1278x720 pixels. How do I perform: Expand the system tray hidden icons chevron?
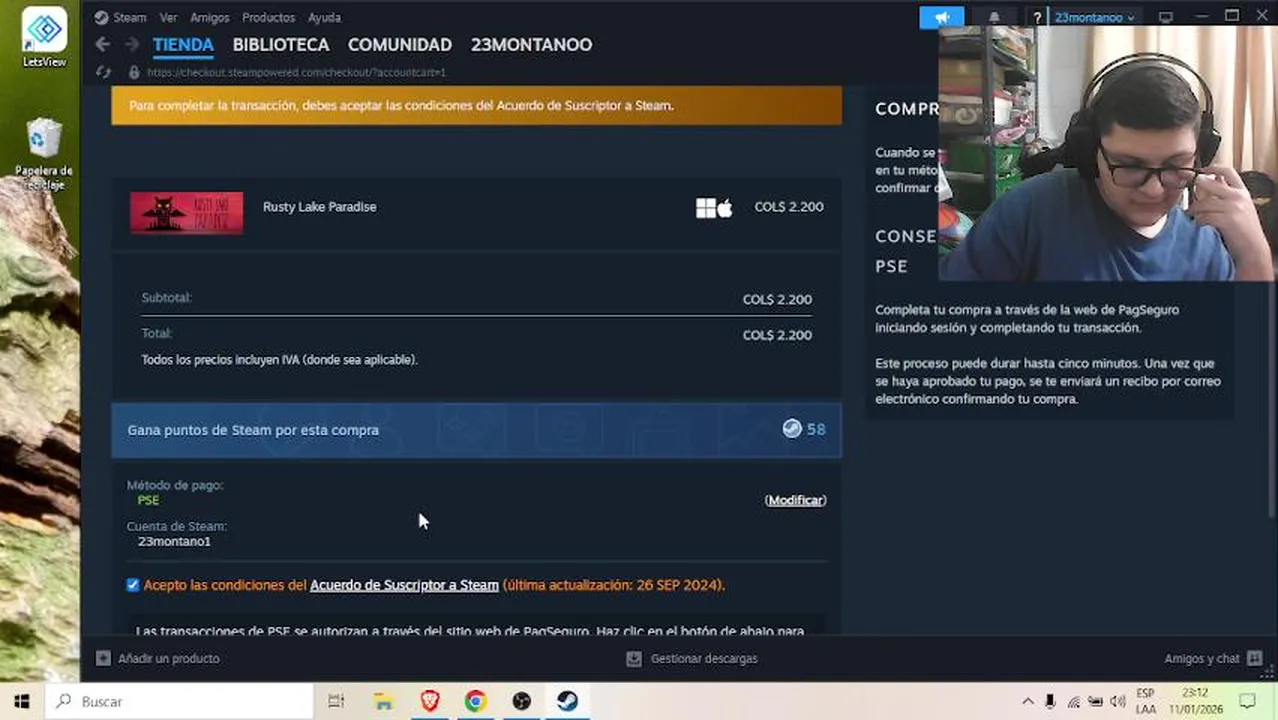(x=1027, y=701)
